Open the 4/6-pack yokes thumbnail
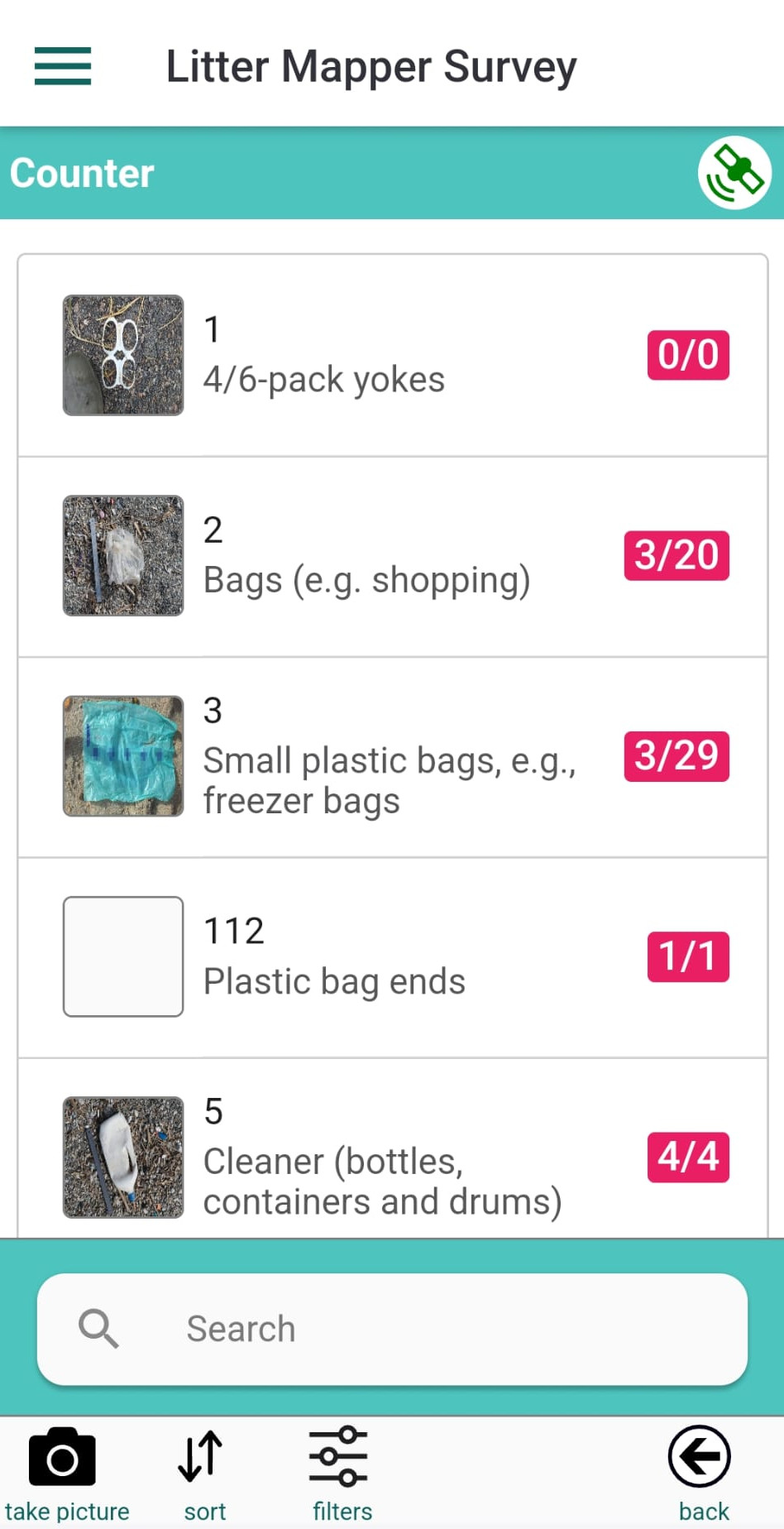The width and height of the screenshot is (784, 1529). click(123, 355)
